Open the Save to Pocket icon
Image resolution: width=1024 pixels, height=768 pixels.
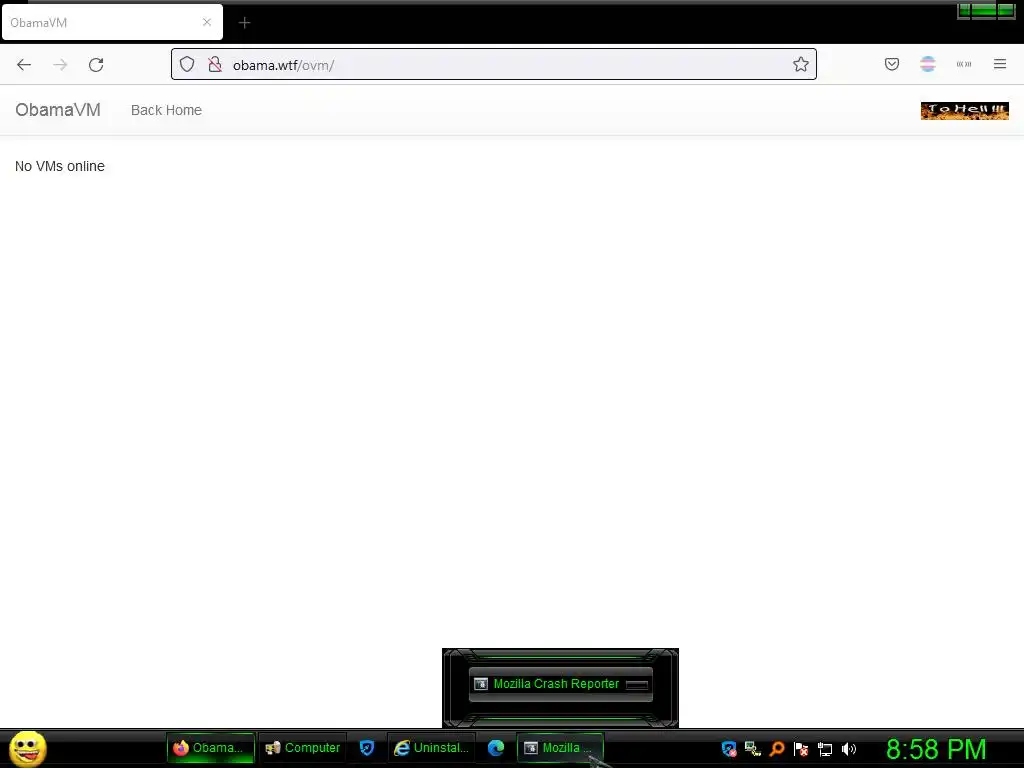pos(892,64)
